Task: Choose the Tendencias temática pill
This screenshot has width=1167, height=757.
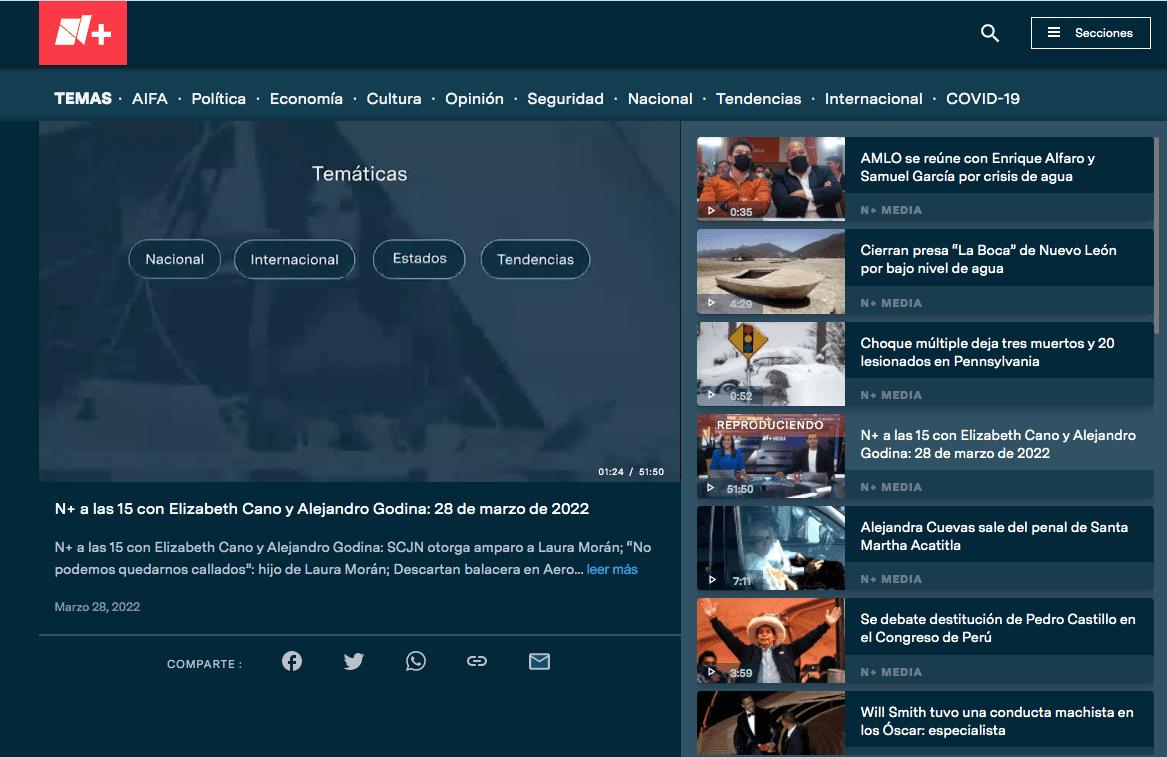Action: tap(535, 259)
